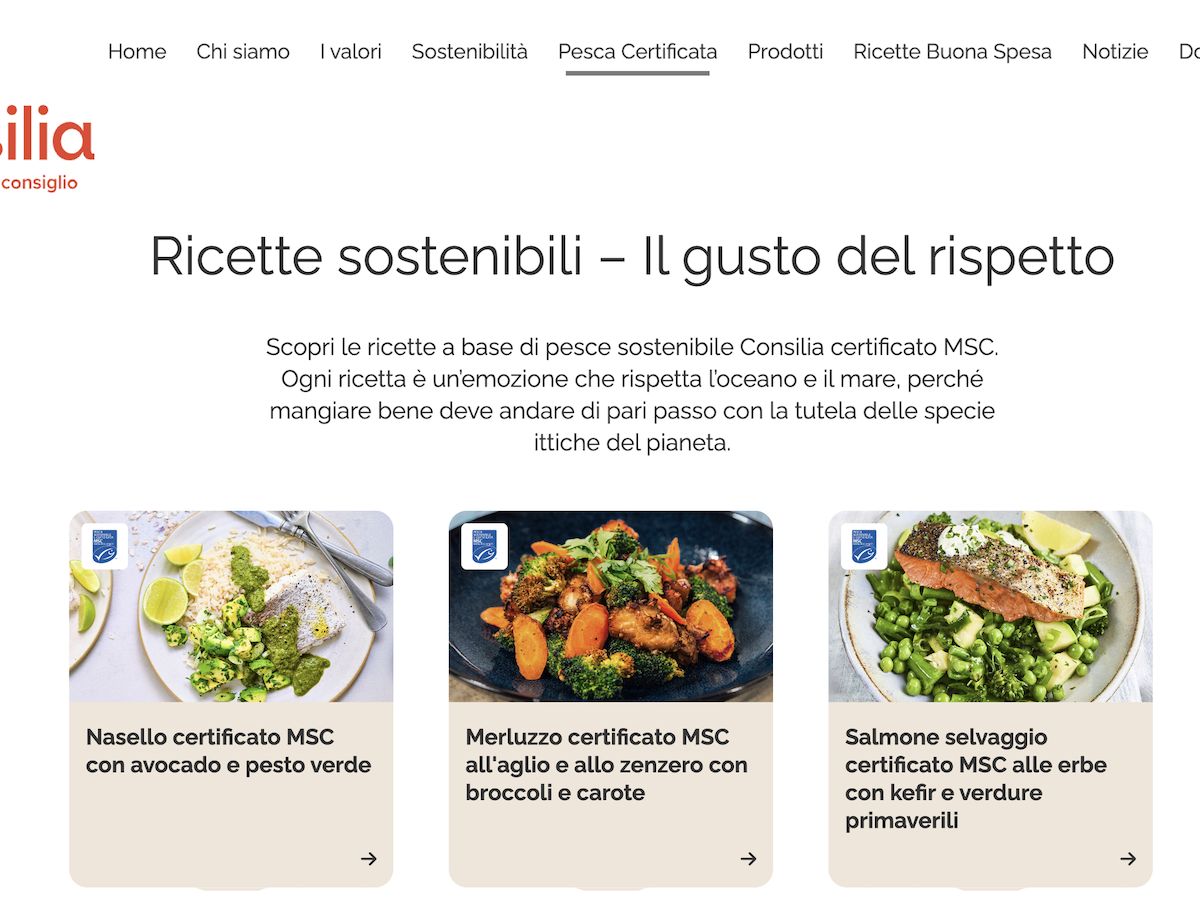
Task: Go to Chi siamo page
Action: 243,52
